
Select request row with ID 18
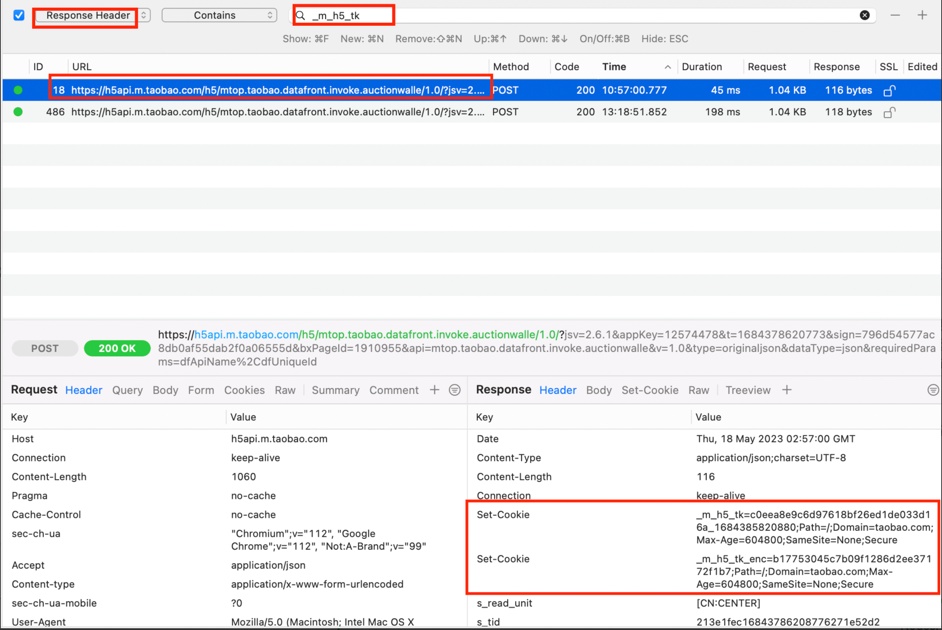(471, 90)
